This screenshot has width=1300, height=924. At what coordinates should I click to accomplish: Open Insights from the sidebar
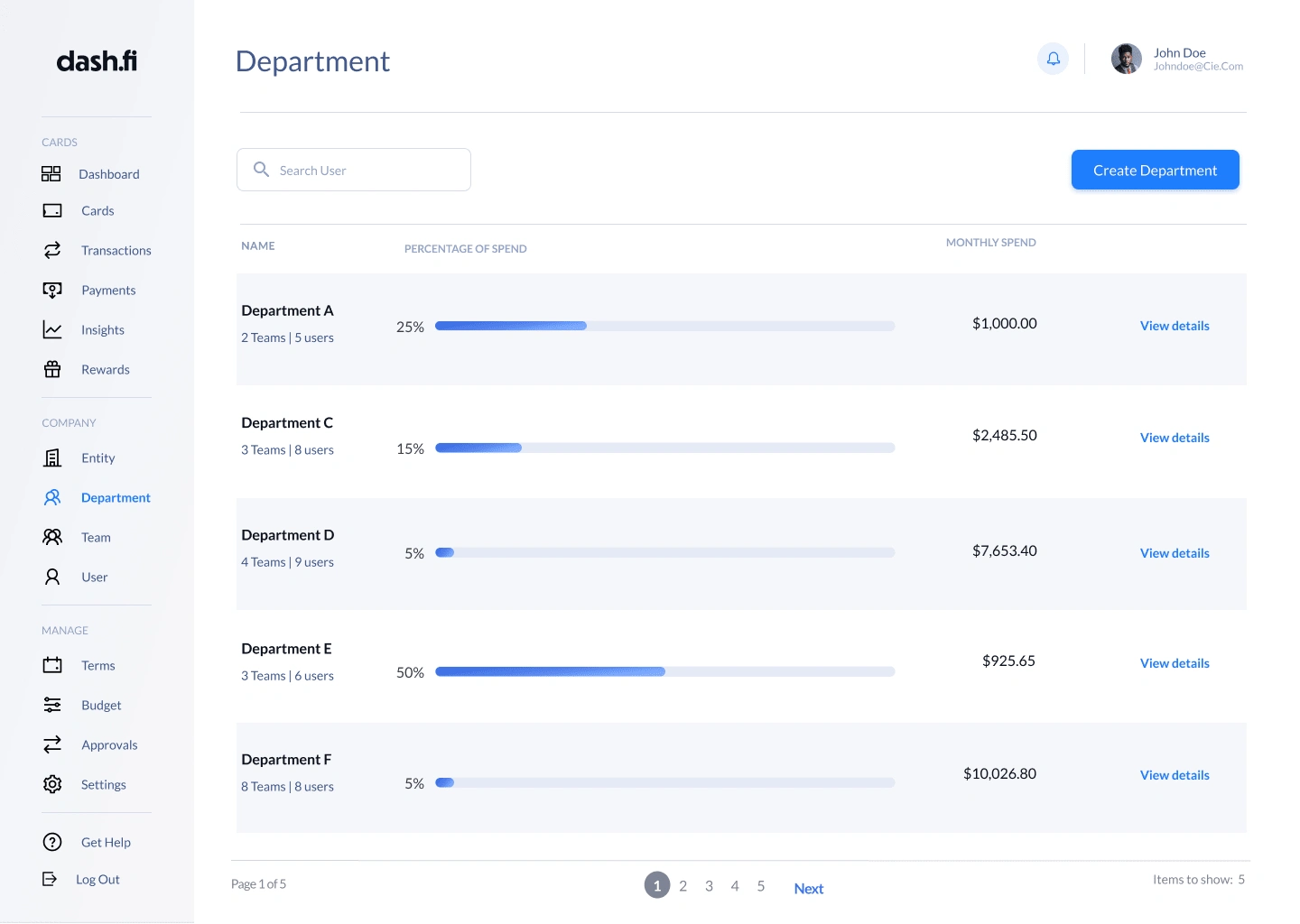coord(103,329)
